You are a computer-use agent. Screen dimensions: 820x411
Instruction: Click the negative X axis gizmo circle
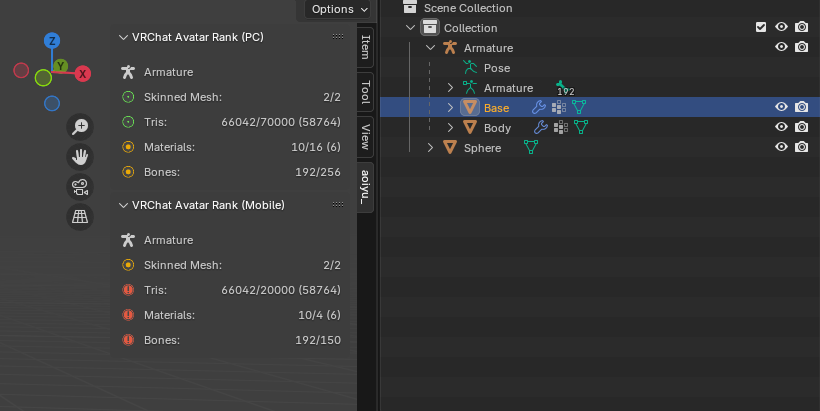(x=21, y=70)
